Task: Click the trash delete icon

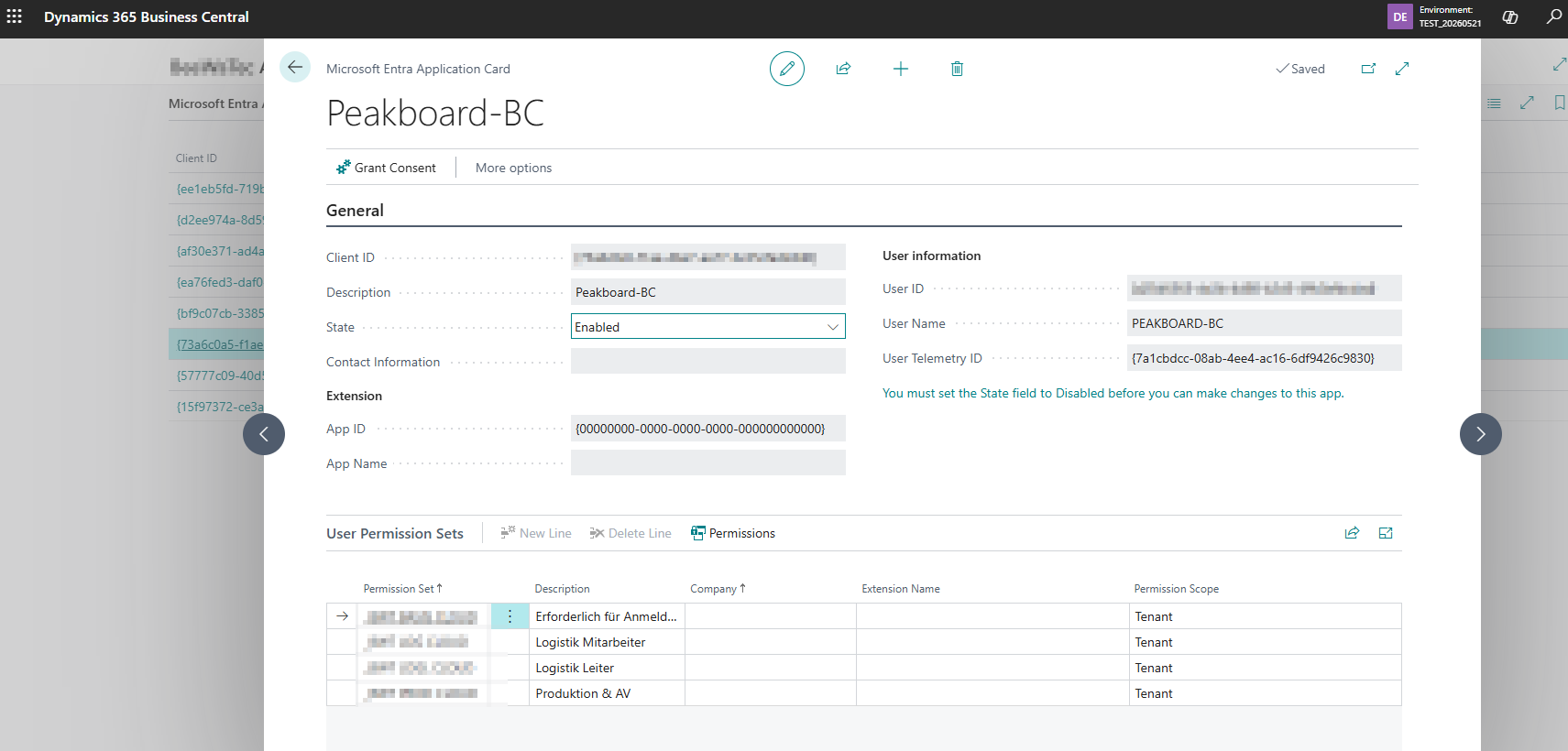Action: coord(957,69)
